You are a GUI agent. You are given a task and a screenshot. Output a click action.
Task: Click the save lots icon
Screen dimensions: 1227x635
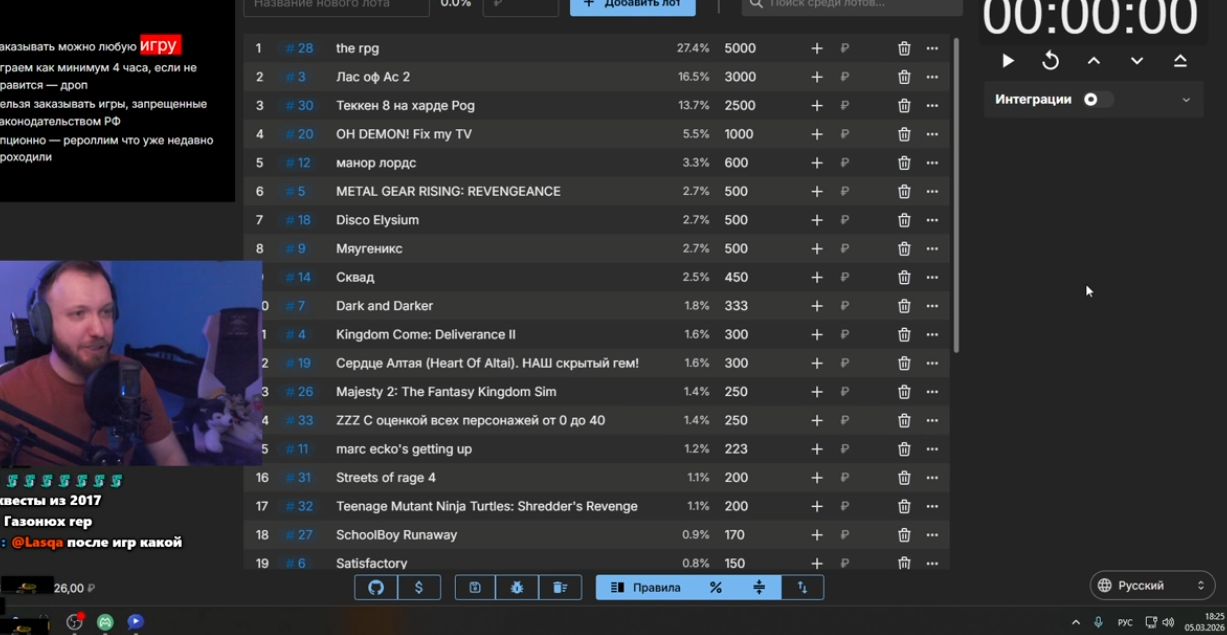point(475,587)
